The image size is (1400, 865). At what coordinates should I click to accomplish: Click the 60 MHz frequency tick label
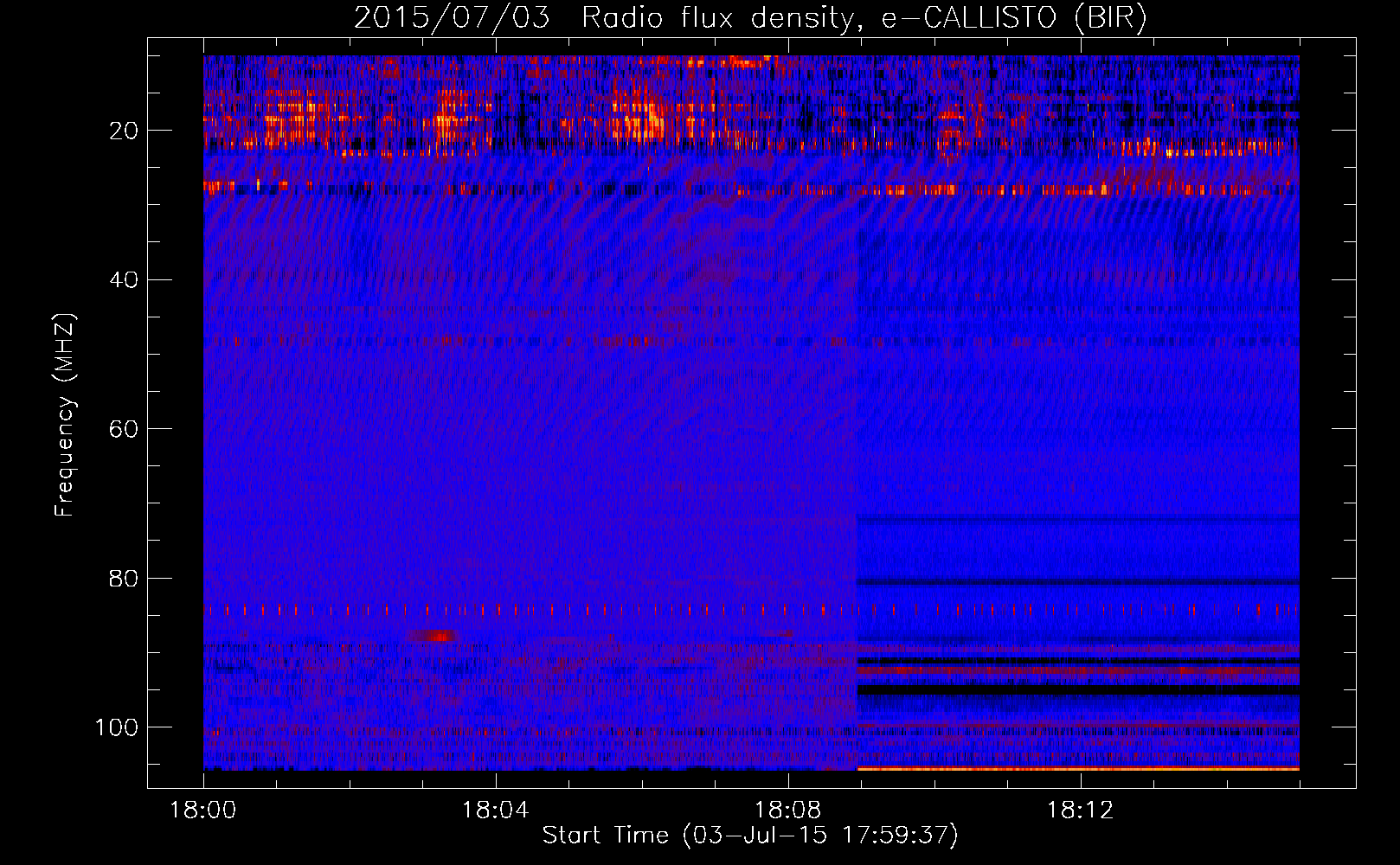124,429
